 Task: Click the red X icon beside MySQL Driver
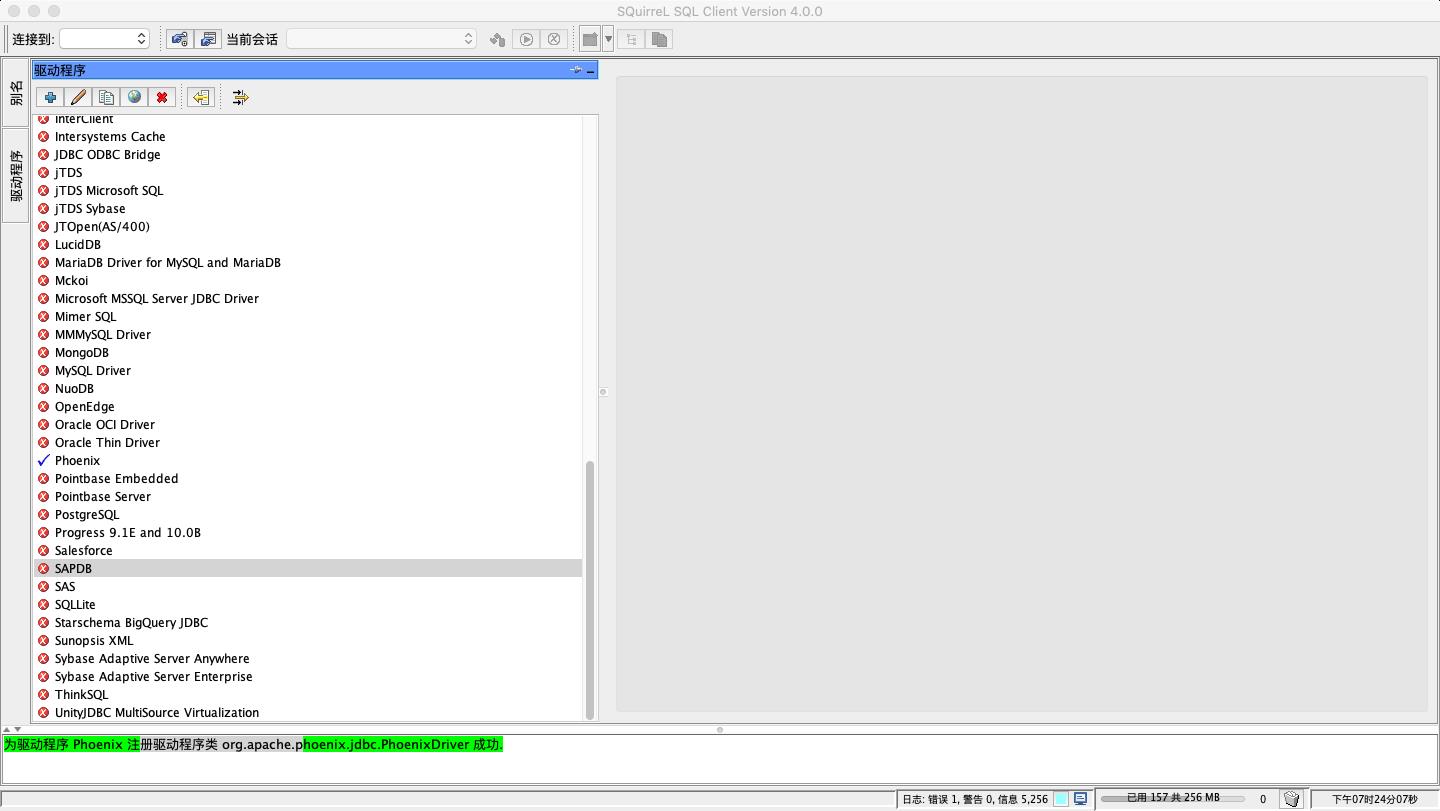click(x=43, y=370)
